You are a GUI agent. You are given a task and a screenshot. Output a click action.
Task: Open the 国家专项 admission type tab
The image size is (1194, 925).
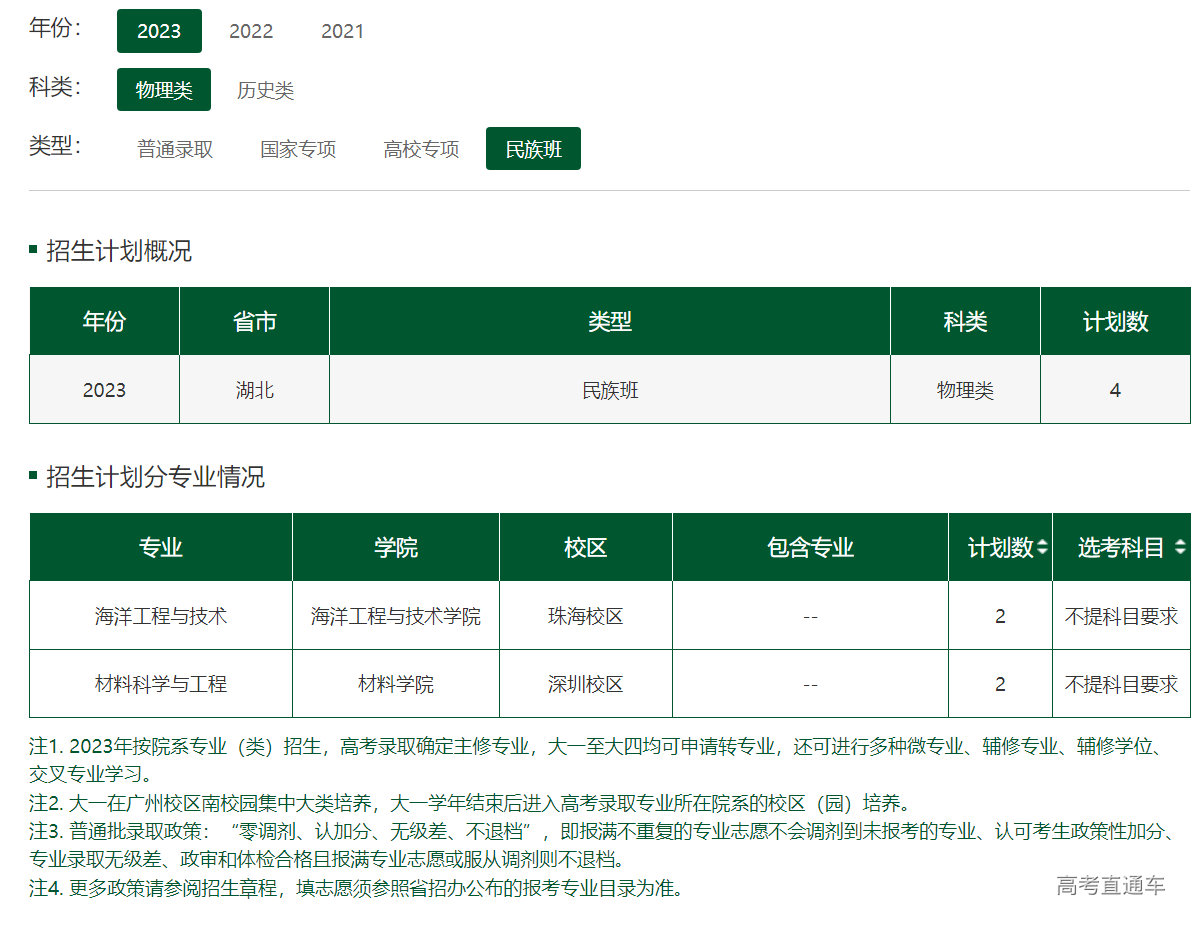point(298,149)
